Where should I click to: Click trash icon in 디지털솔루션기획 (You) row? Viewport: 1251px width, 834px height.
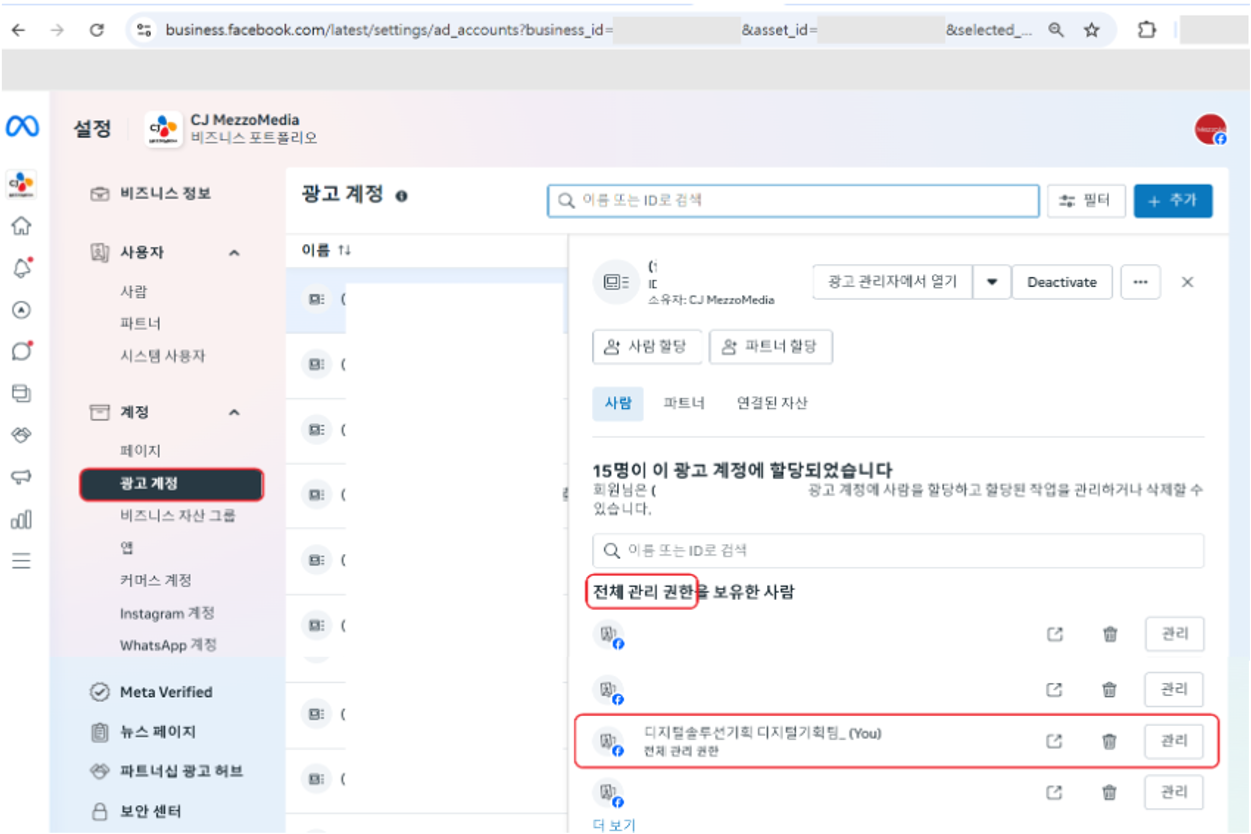(1110, 741)
